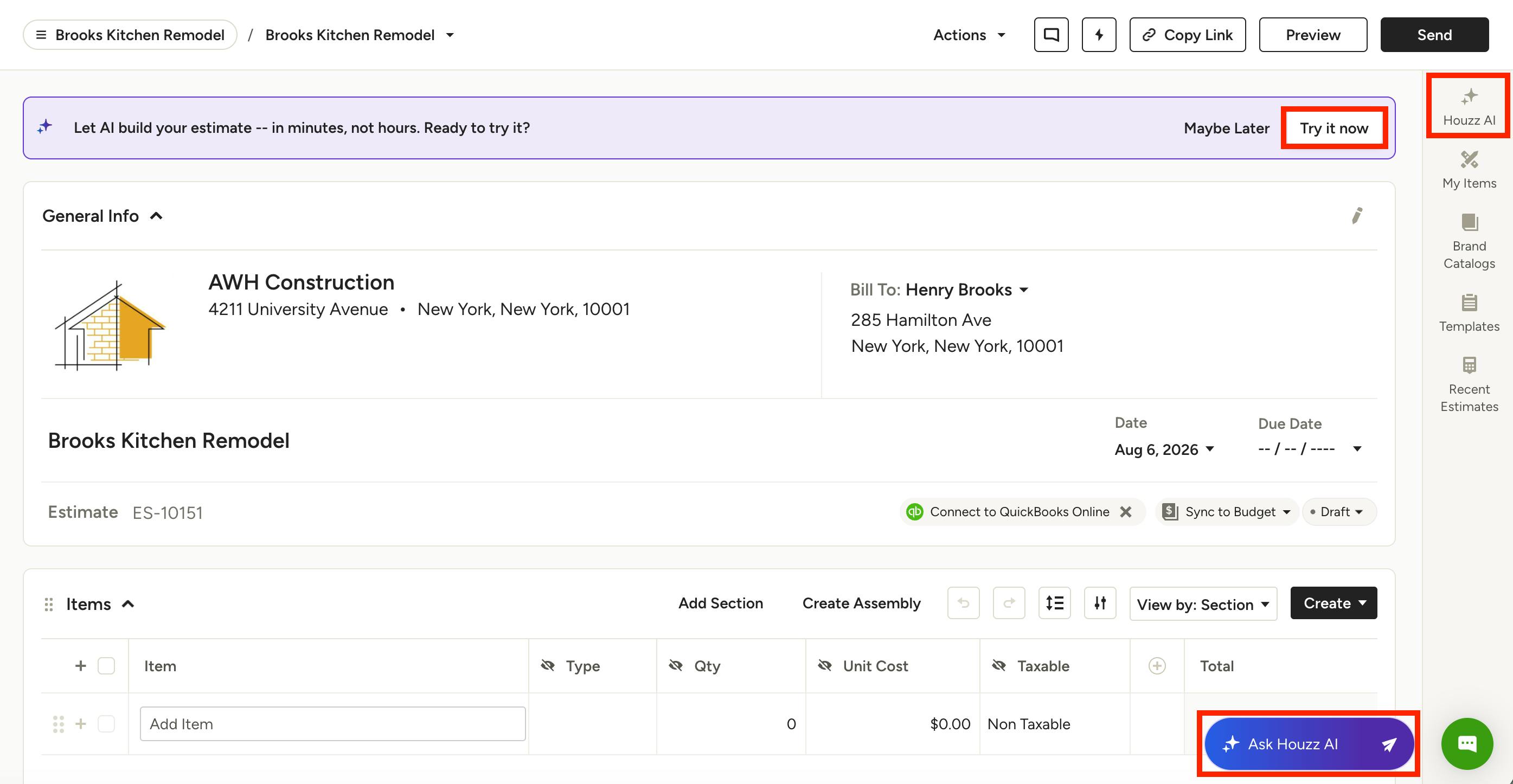Add a column with the circled plus icon
The width and height of the screenshot is (1513, 784).
1157,666
